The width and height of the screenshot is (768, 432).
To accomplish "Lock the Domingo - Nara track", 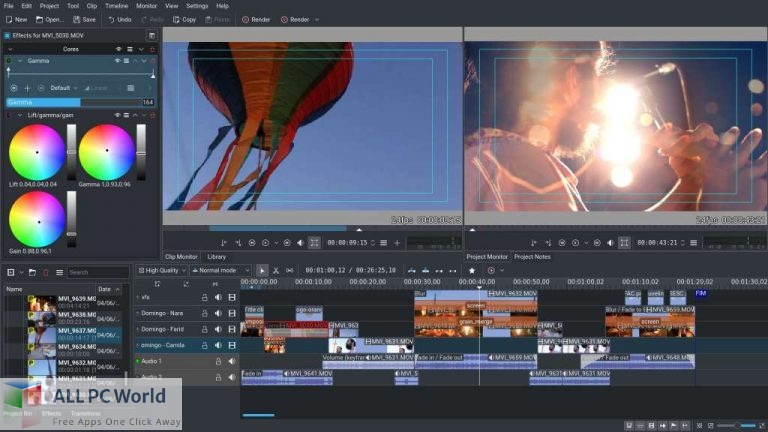I will point(205,313).
